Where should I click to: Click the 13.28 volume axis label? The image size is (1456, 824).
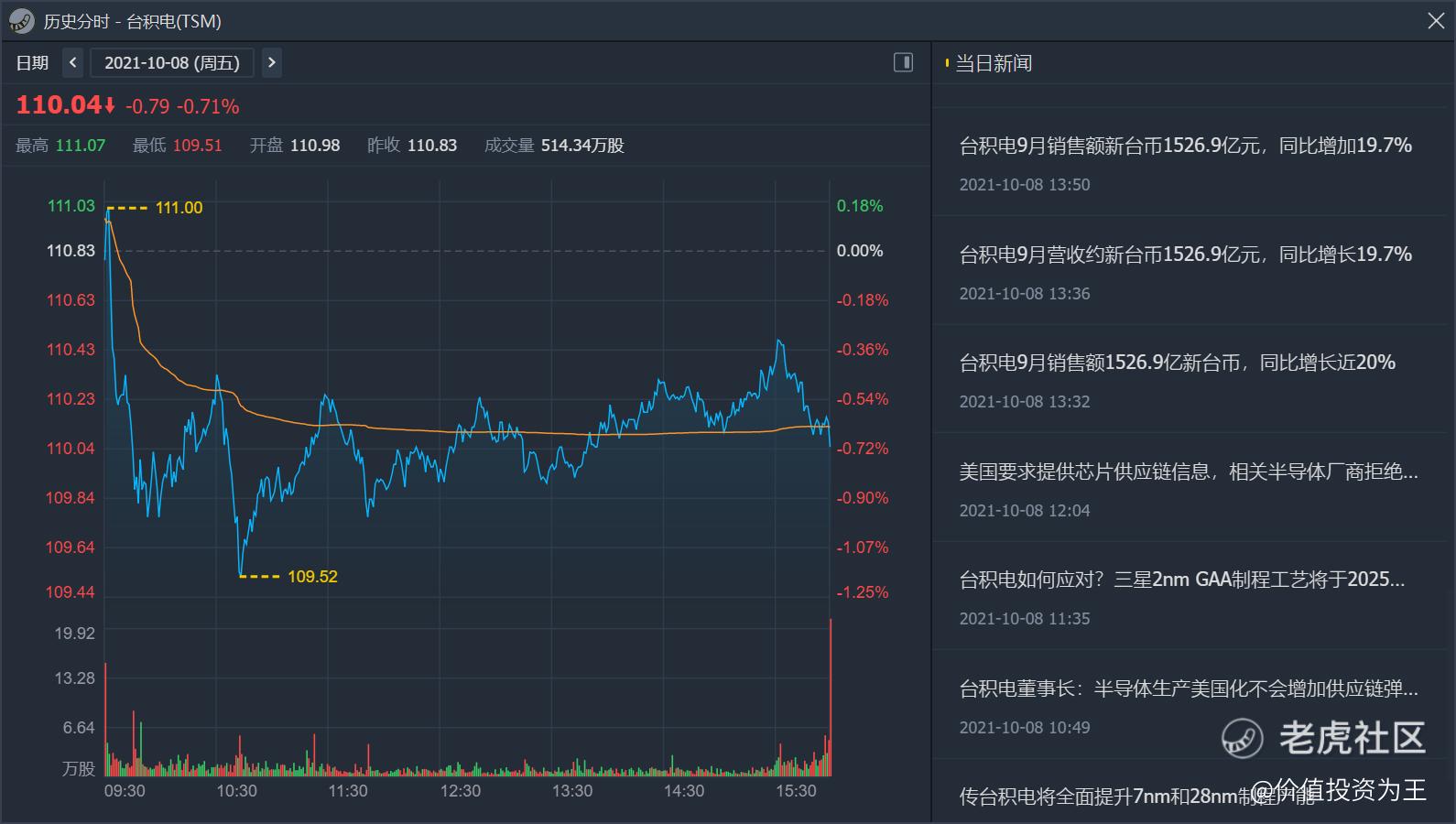[x=75, y=678]
